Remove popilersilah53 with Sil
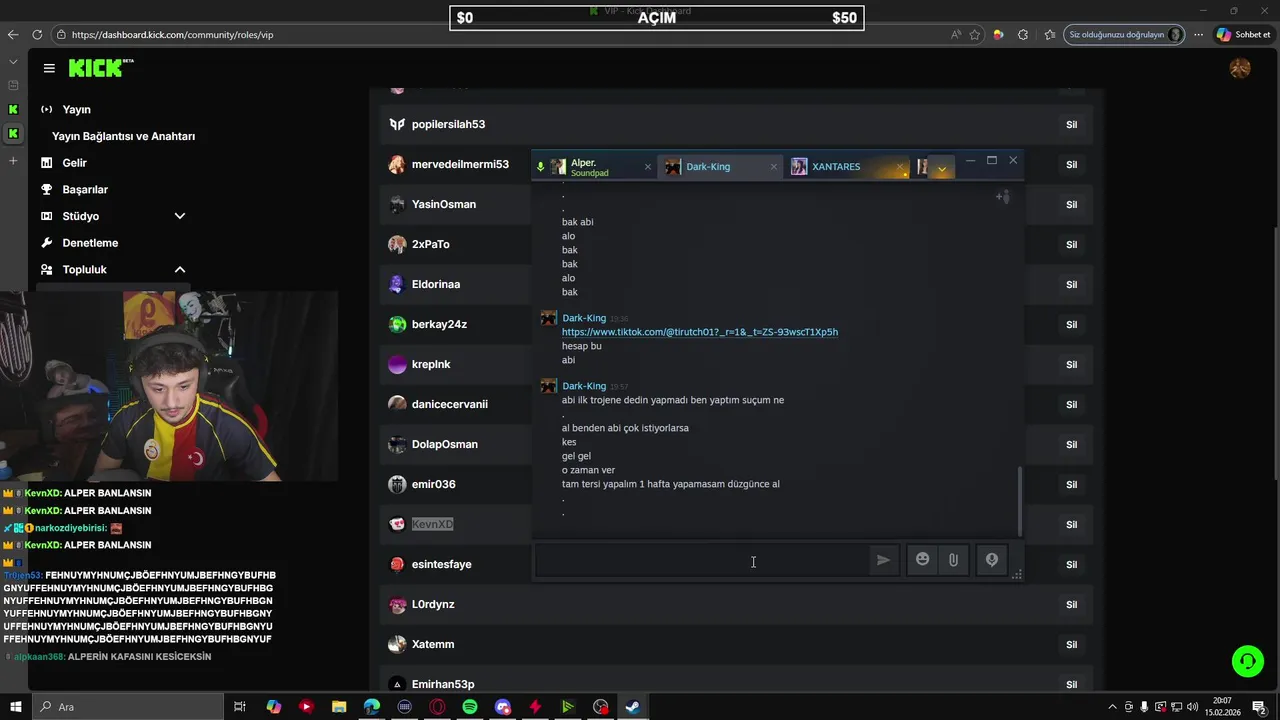This screenshot has height=720, width=1280. coord(1071,125)
